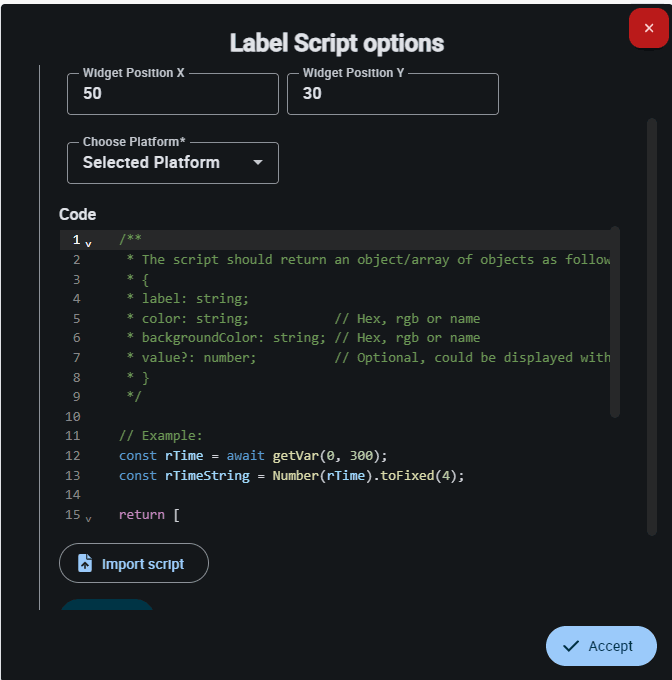Click the partially visible button below Import script

click(x=107, y=604)
